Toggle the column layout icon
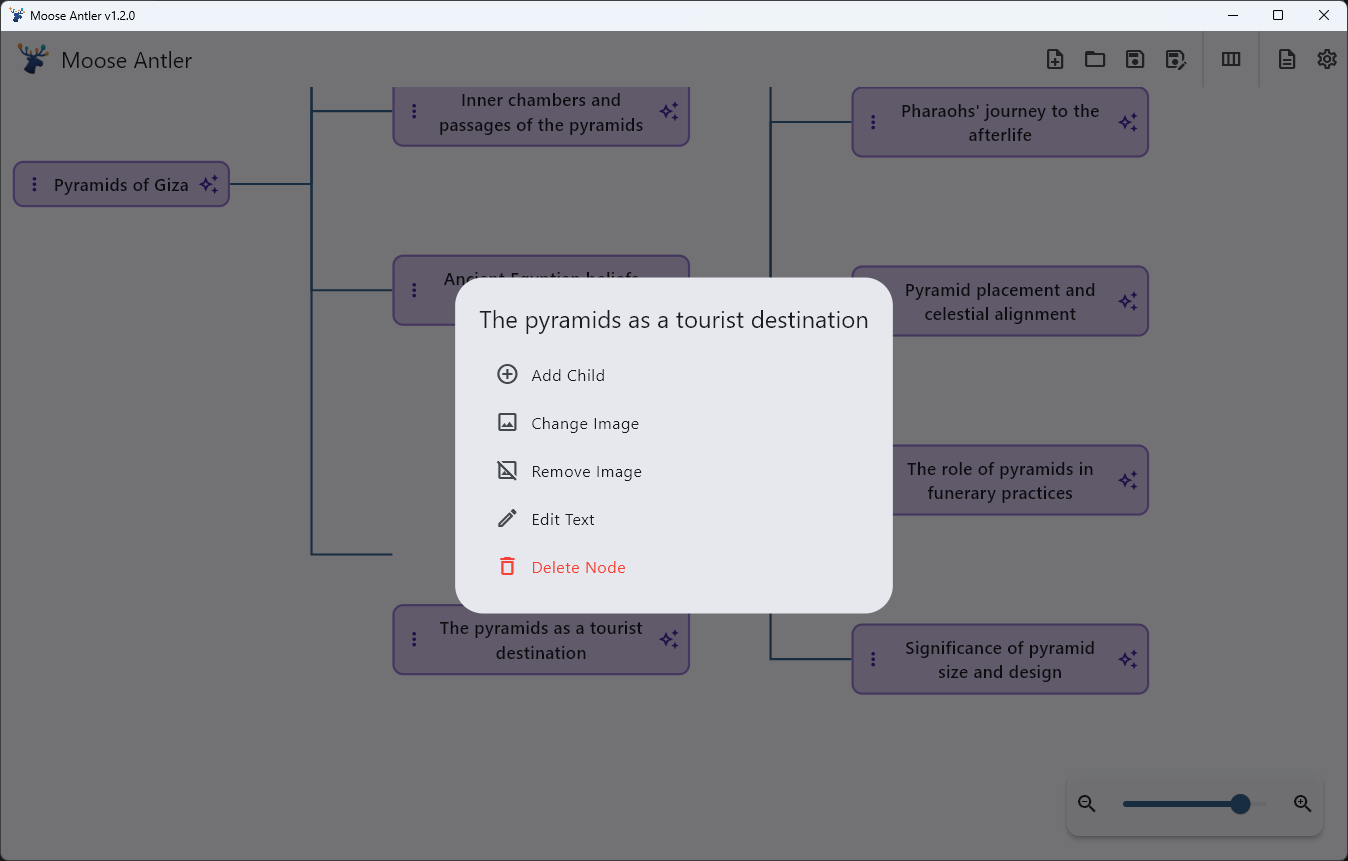1348x861 pixels. [x=1231, y=59]
